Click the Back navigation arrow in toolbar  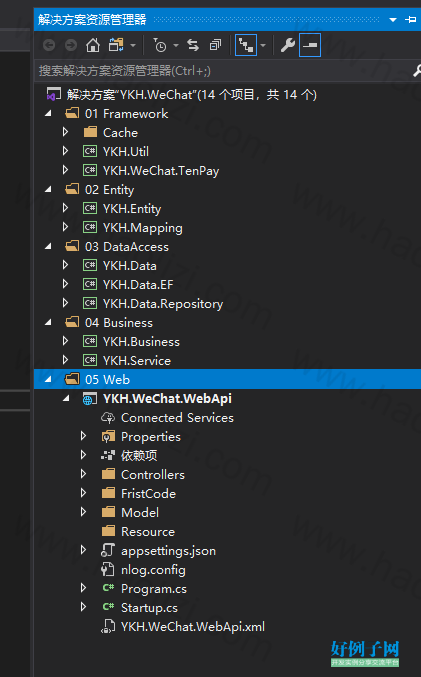coord(49,45)
